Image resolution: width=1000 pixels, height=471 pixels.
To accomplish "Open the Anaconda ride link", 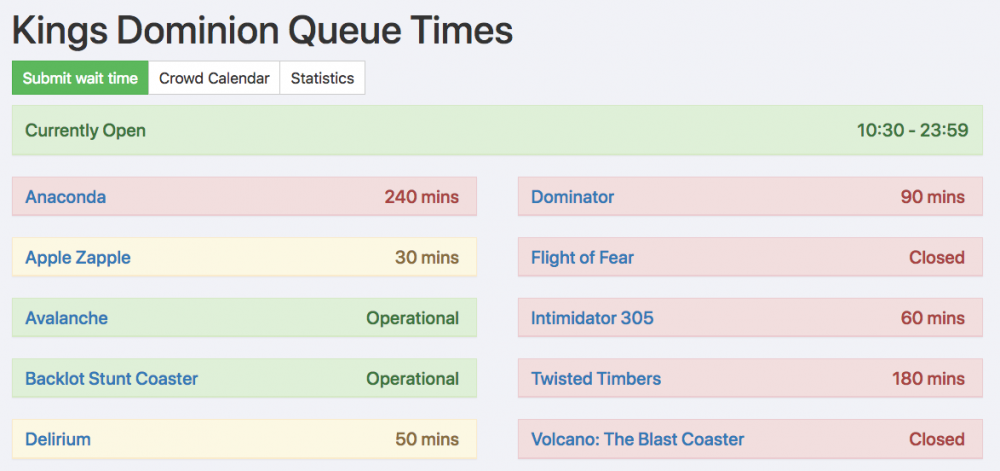I will point(65,197).
